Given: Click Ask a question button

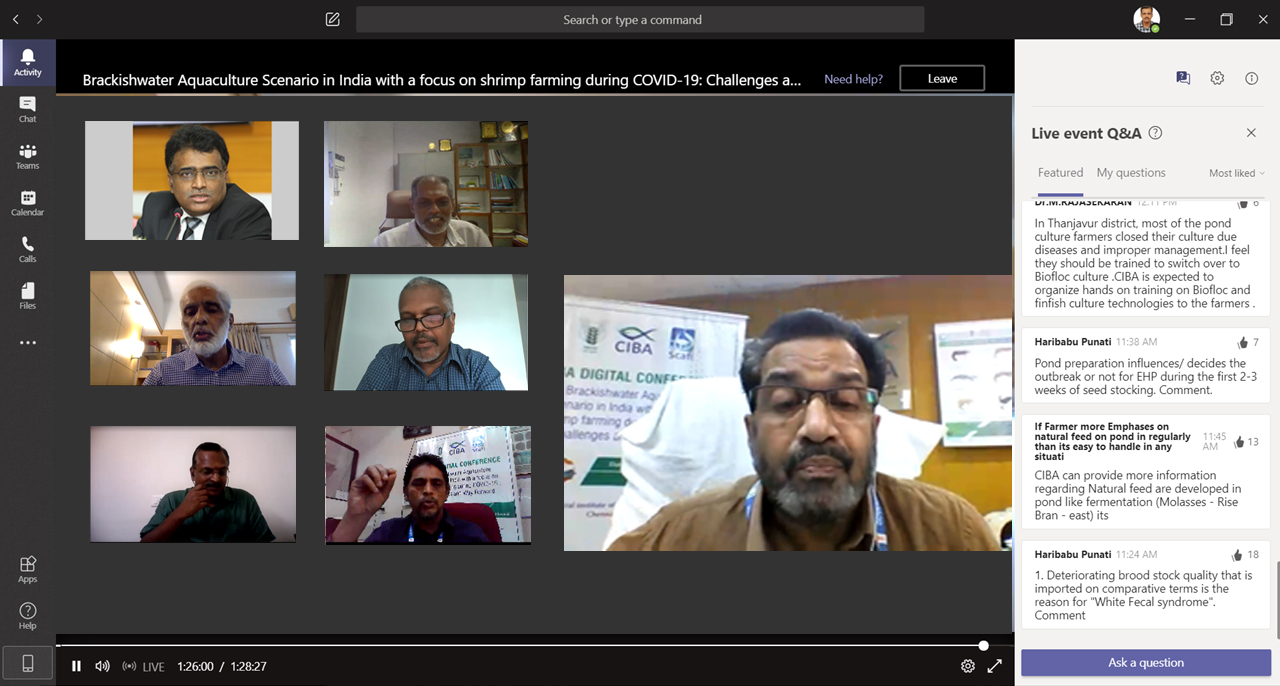Looking at the screenshot, I should point(1146,663).
